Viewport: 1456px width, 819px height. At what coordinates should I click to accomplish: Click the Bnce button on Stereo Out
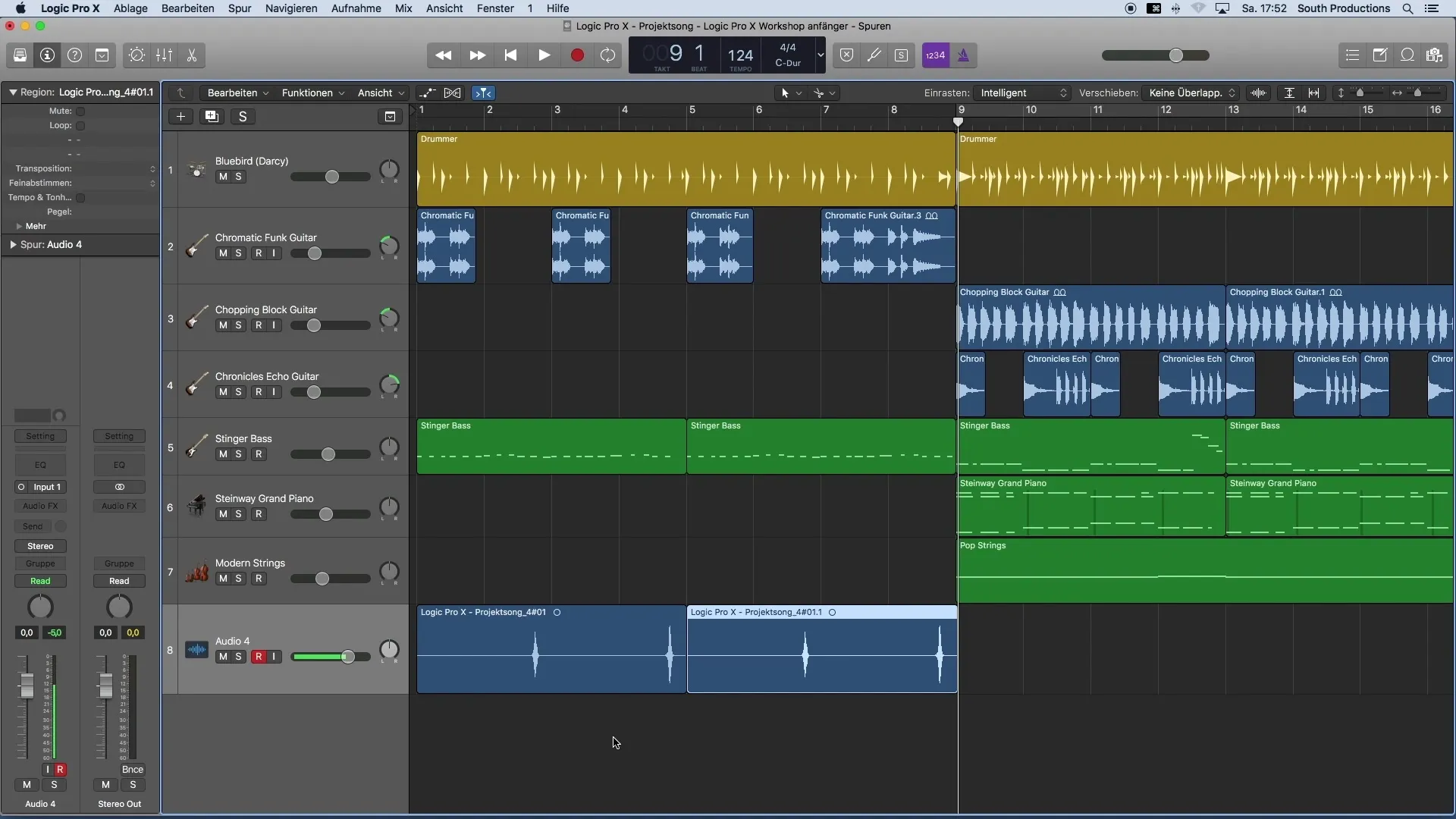click(133, 769)
